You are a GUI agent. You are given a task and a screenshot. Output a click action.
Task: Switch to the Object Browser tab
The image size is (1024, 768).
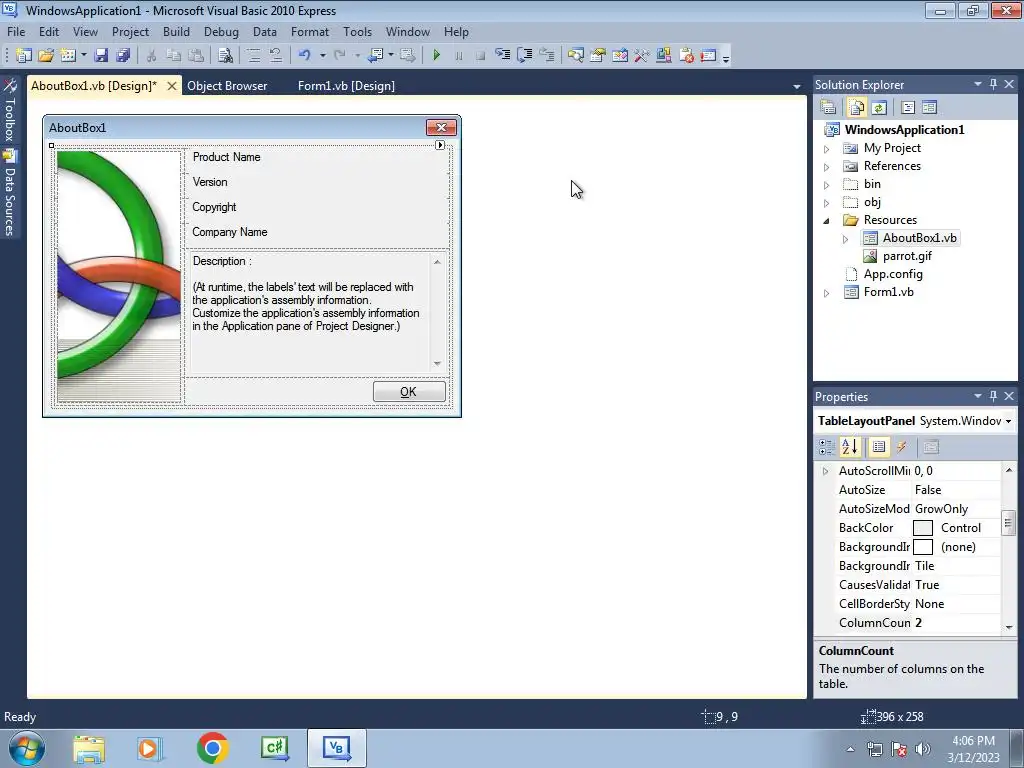click(x=227, y=86)
